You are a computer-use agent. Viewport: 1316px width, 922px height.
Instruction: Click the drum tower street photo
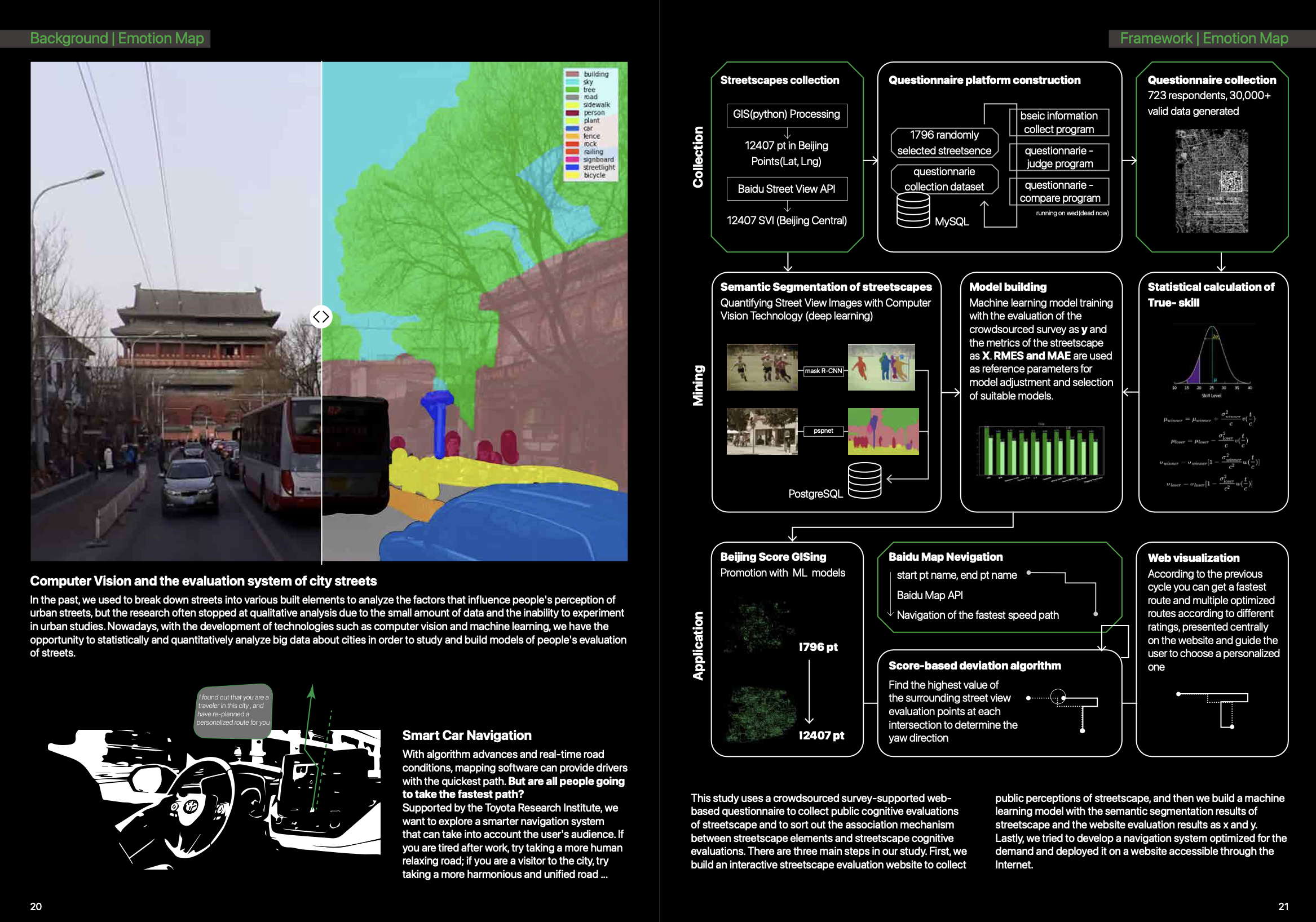click(x=175, y=311)
